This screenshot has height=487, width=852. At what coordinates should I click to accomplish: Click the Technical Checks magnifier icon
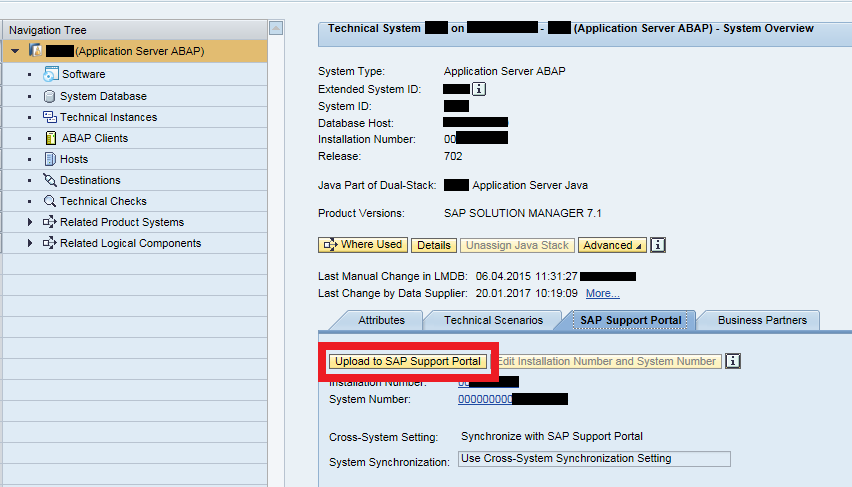(49, 201)
